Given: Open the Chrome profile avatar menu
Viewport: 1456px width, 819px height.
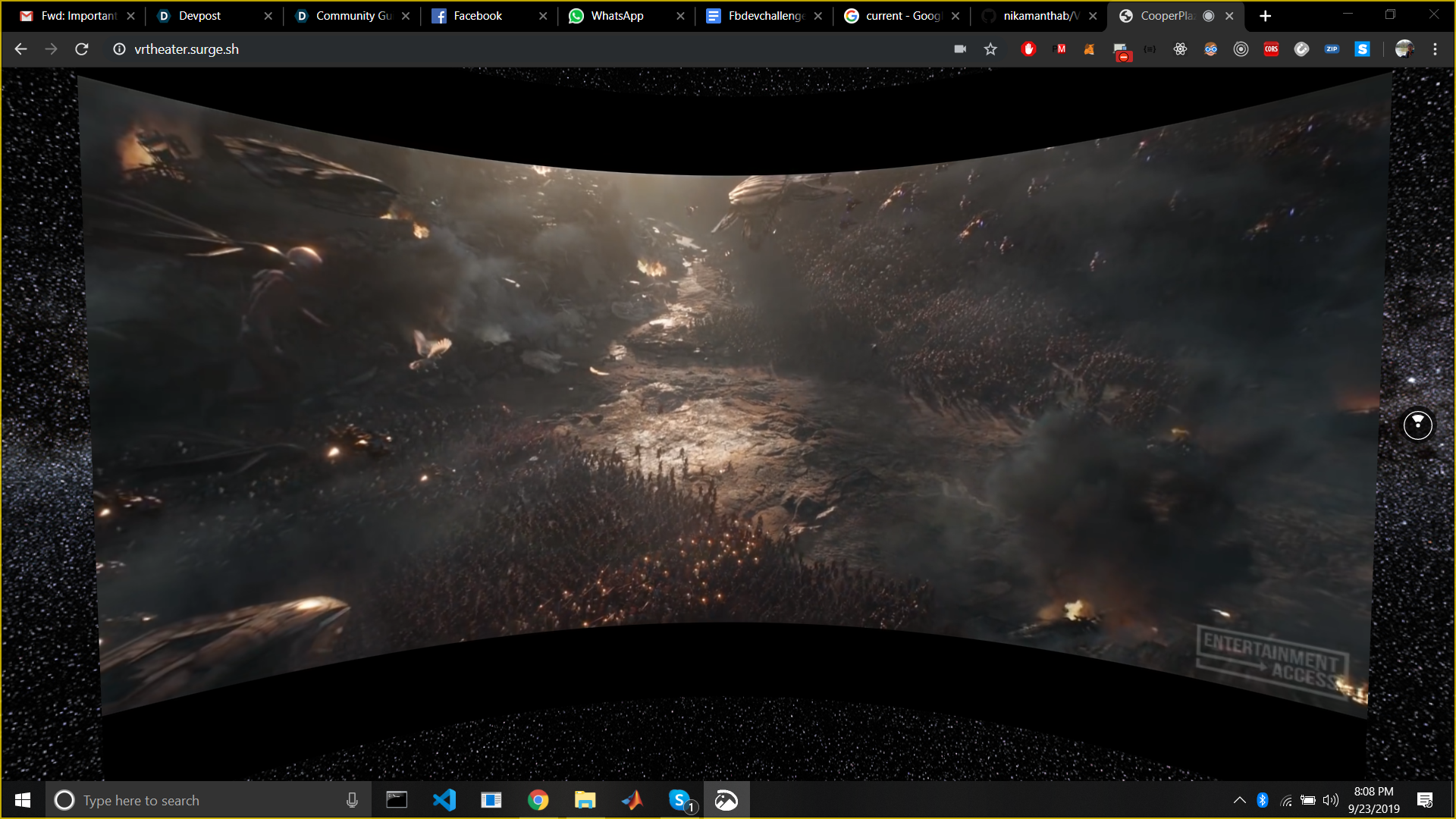Looking at the screenshot, I should (1404, 49).
